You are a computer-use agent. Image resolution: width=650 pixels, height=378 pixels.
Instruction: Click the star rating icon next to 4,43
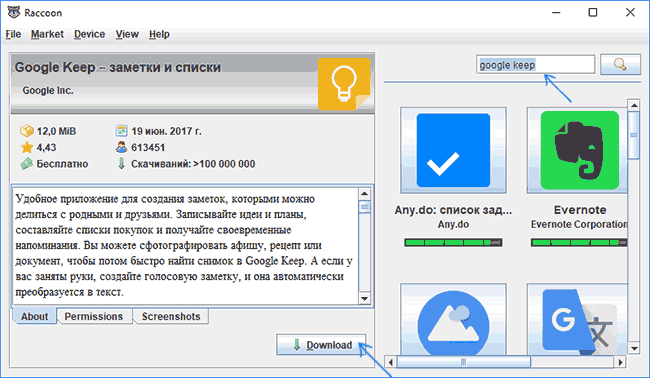point(27,148)
